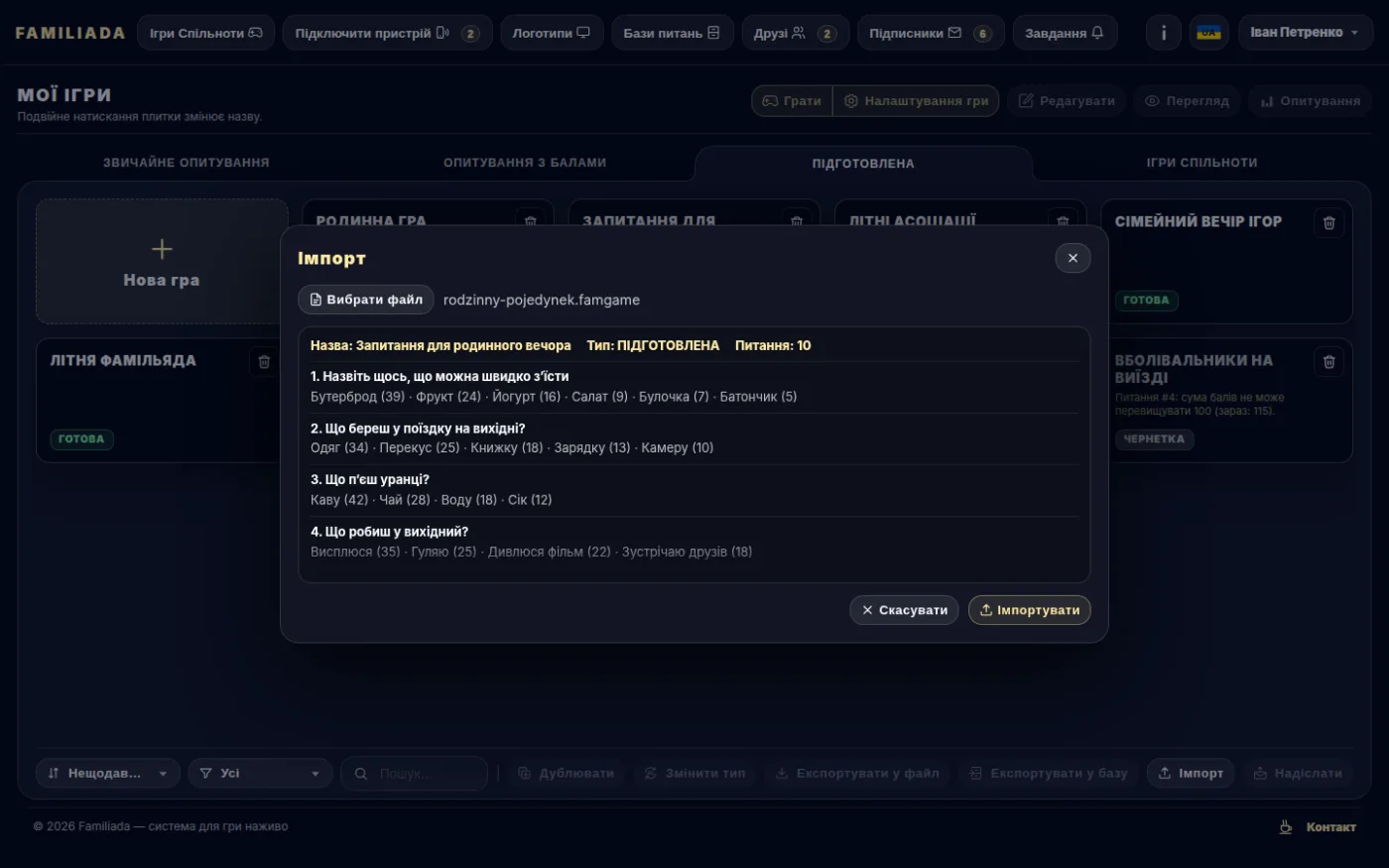This screenshot has width=1389, height=868.
Task: Cancel import via Скасувати
Action: [x=904, y=610]
